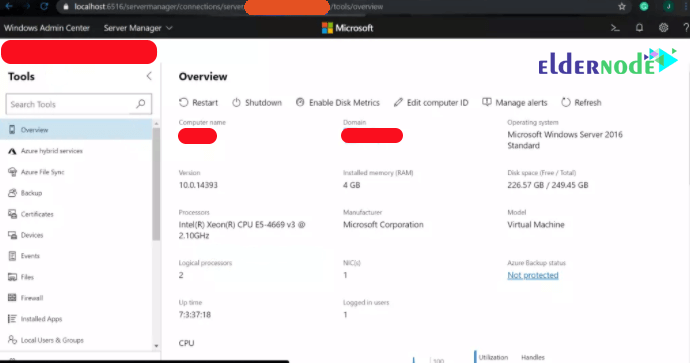The width and height of the screenshot is (690, 363).
Task: Select Overview in tools list
Action: coord(76,130)
